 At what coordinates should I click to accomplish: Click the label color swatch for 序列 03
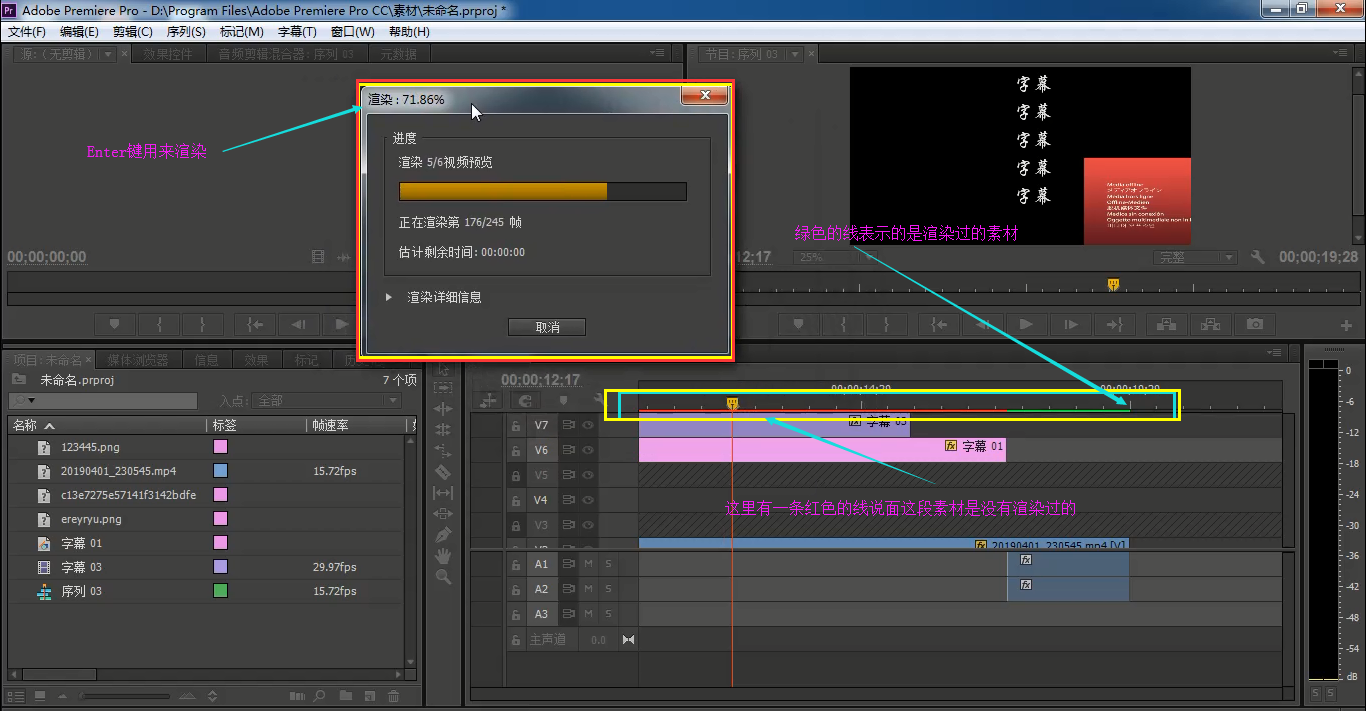tap(220, 591)
